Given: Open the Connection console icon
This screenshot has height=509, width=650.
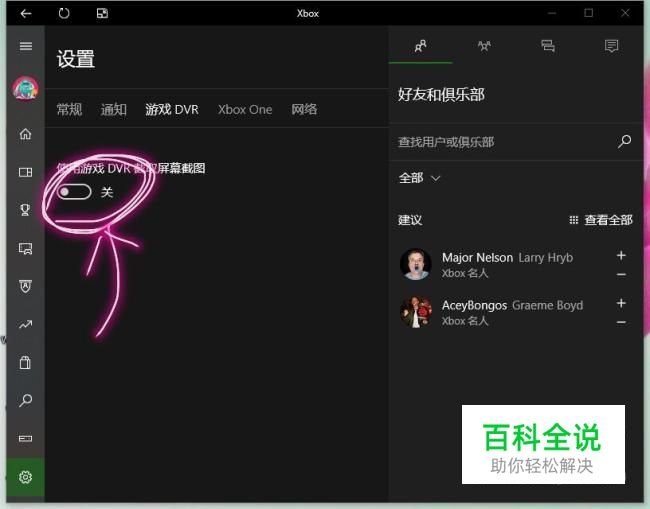Looking at the screenshot, I should (25, 439).
